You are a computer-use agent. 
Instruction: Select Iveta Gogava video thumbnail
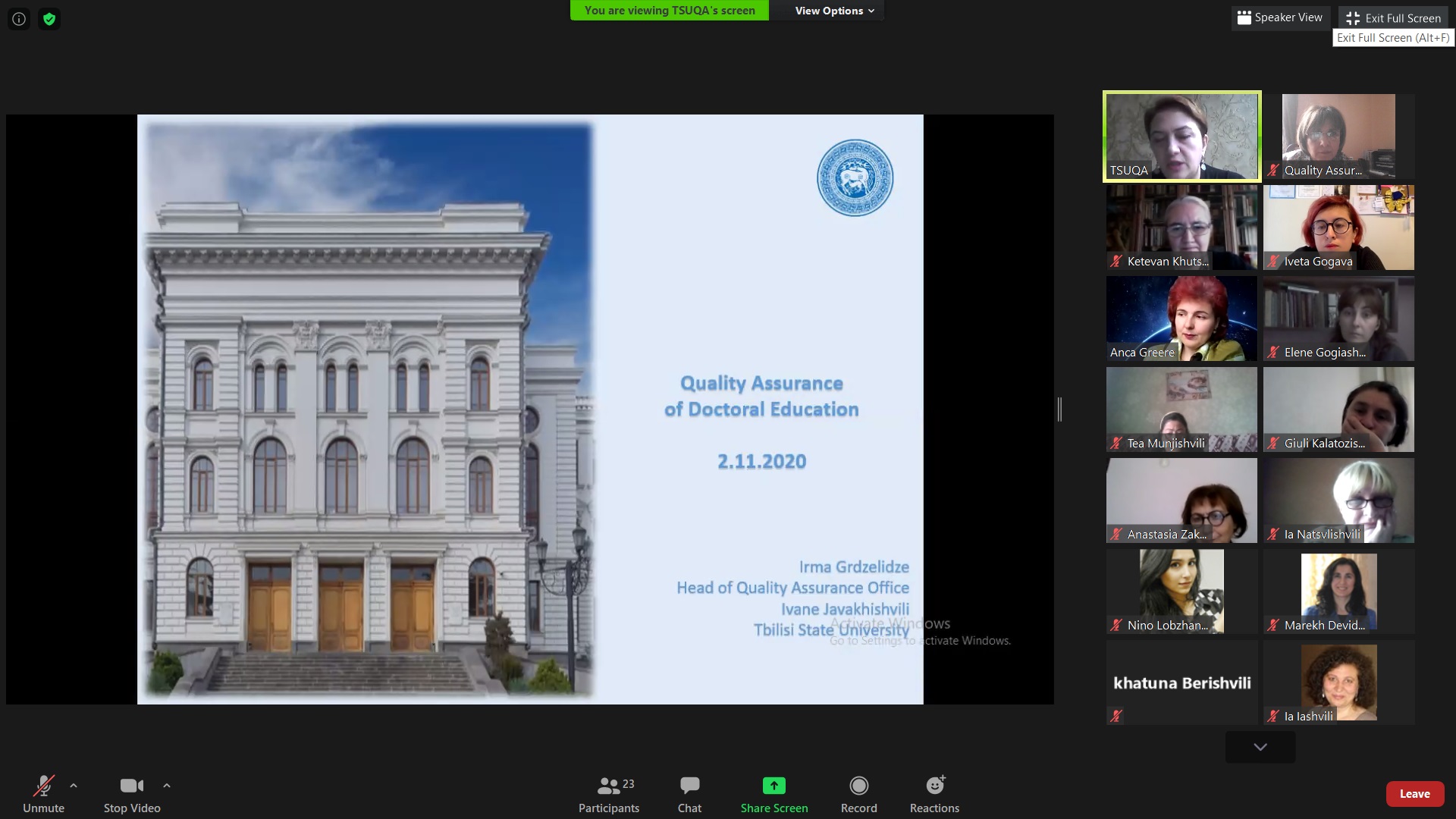1338,227
